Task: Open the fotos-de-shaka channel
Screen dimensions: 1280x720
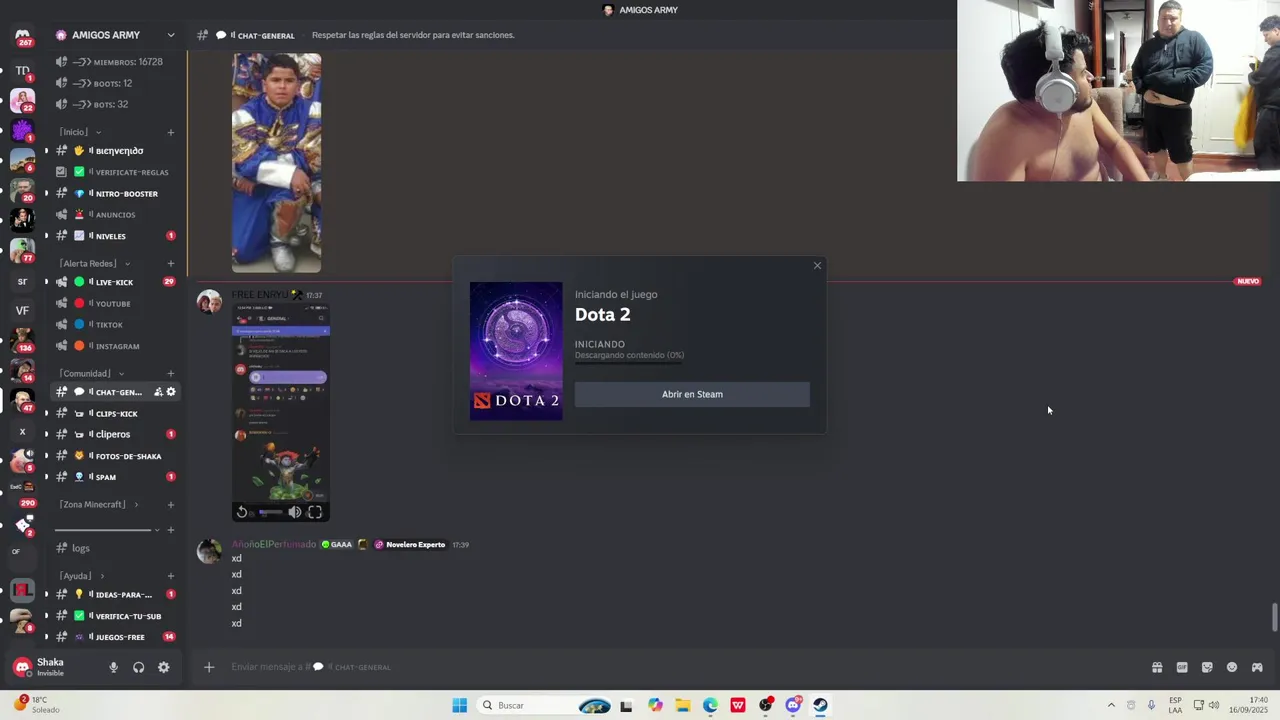Action: [x=116, y=456]
